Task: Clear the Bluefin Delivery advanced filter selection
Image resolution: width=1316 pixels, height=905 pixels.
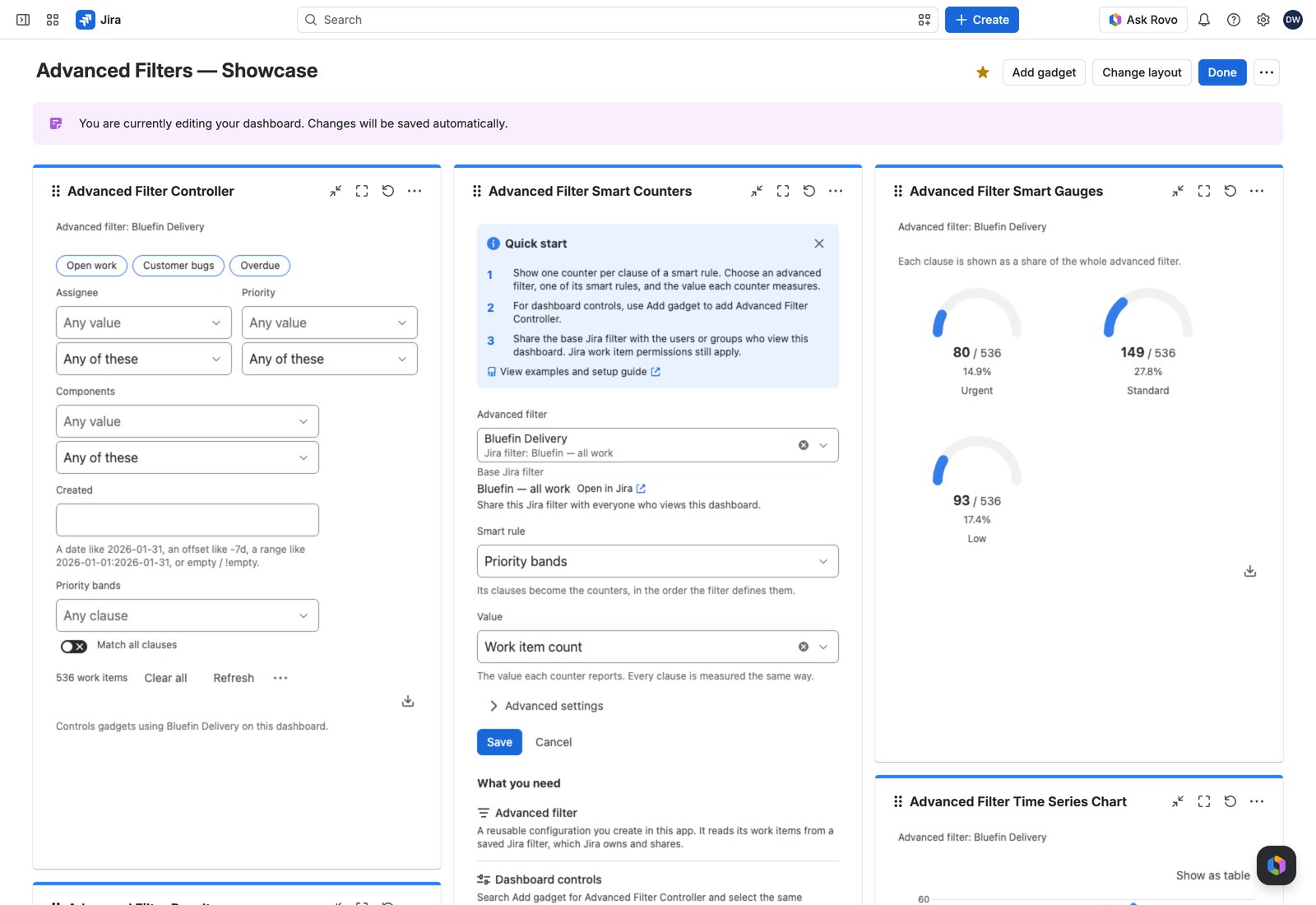Action: point(804,445)
